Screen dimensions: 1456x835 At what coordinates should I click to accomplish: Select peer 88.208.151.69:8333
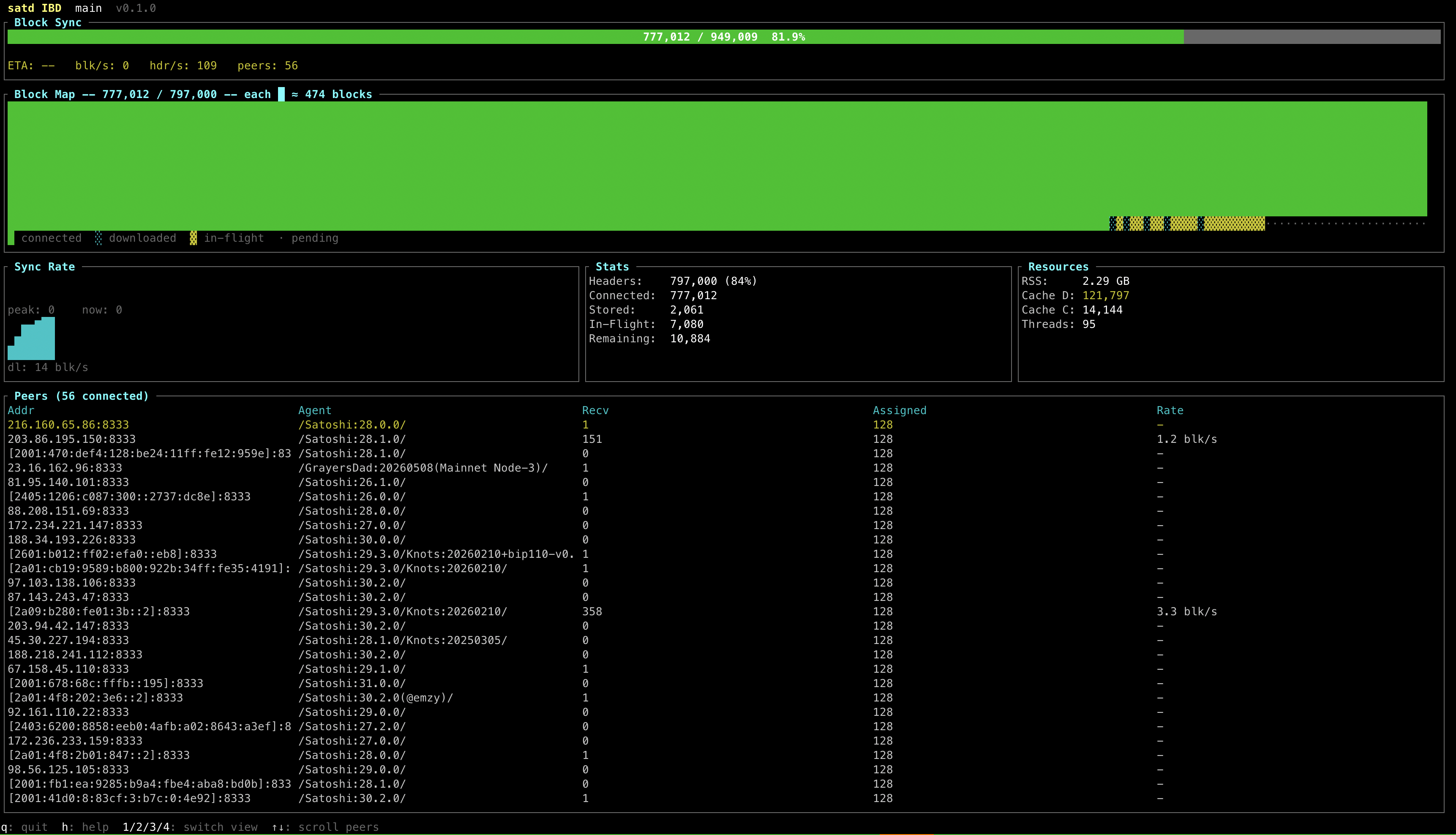pyautogui.click(x=724, y=511)
